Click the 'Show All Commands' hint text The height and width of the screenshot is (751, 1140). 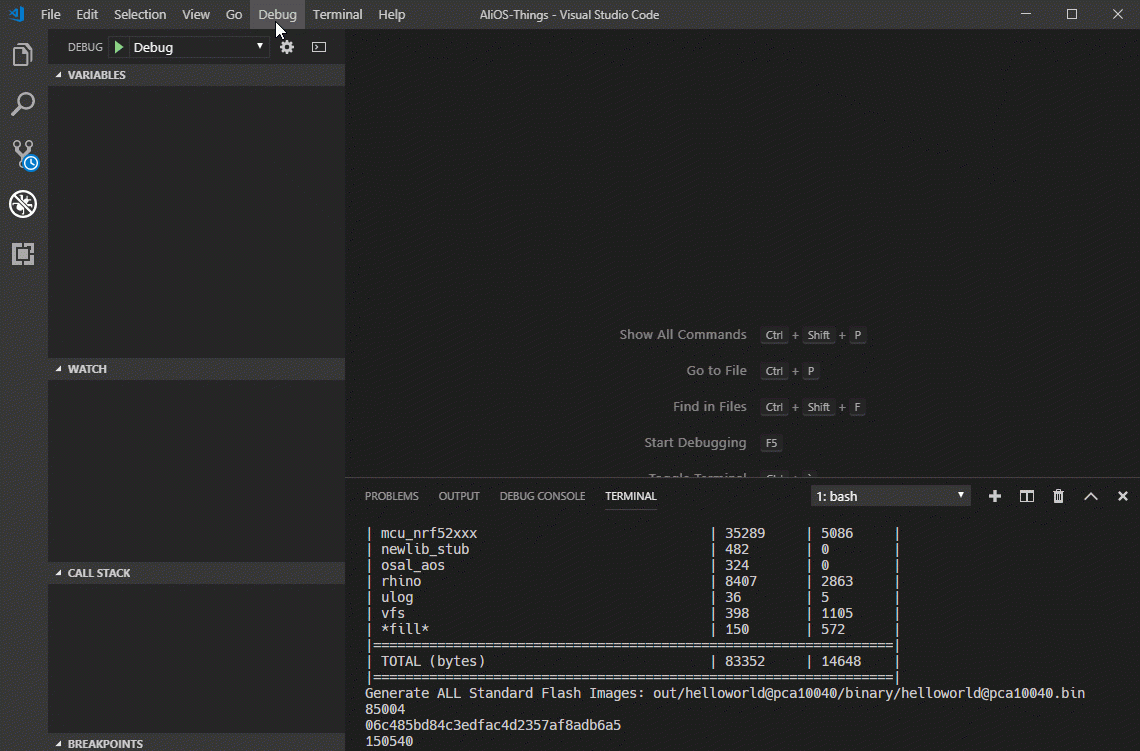(x=683, y=334)
